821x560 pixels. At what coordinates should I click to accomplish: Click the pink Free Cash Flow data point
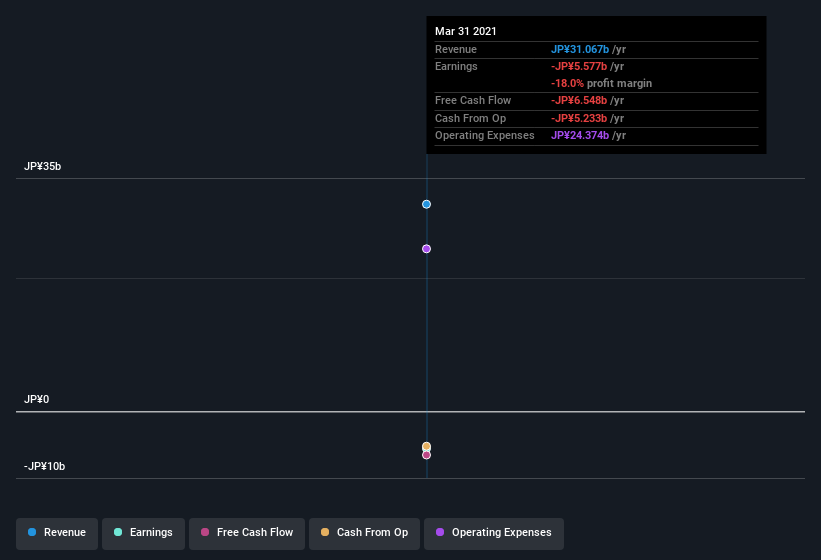pyautogui.click(x=426, y=455)
